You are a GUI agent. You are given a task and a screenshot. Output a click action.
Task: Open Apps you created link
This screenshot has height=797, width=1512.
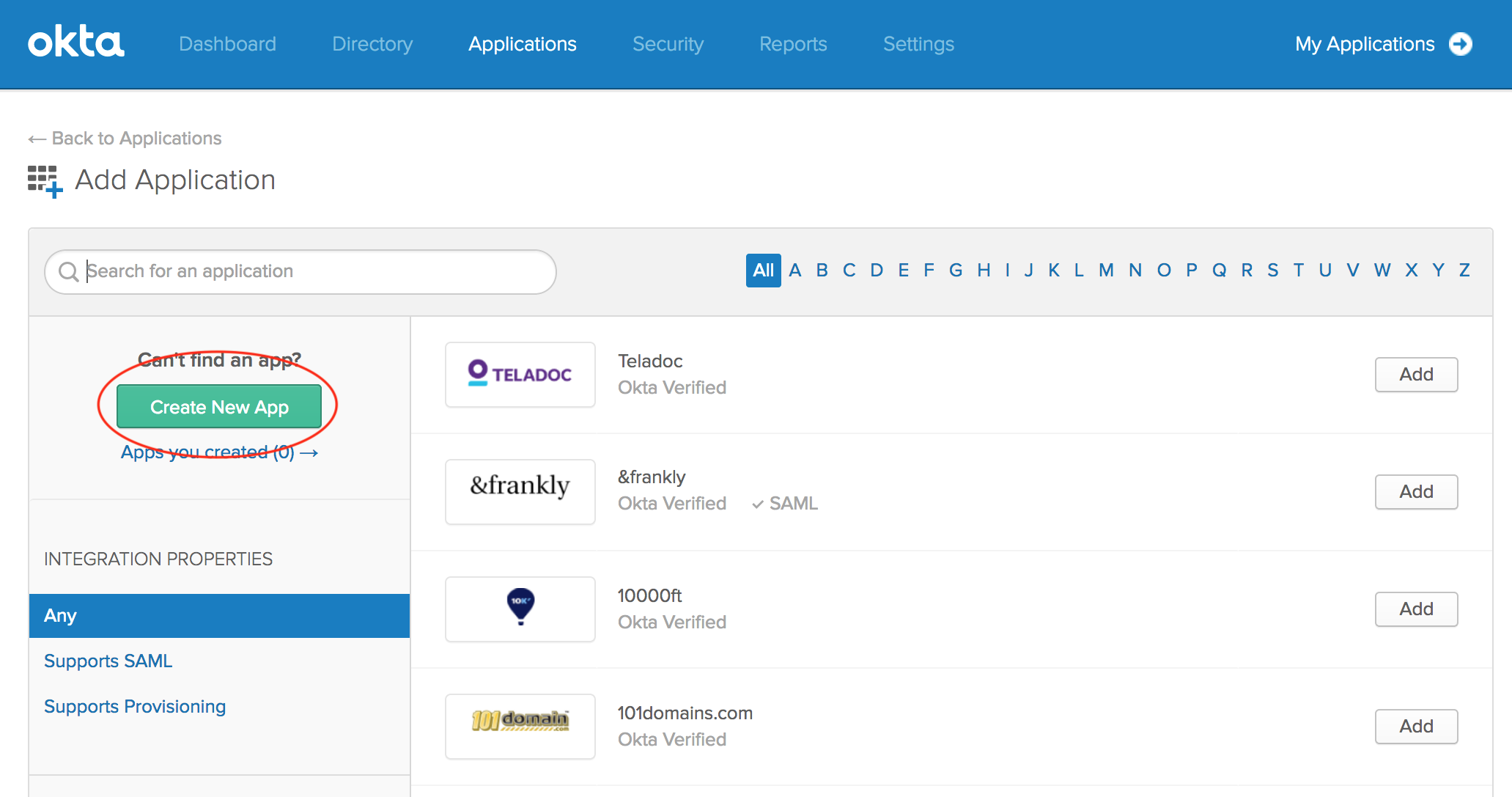(x=219, y=452)
